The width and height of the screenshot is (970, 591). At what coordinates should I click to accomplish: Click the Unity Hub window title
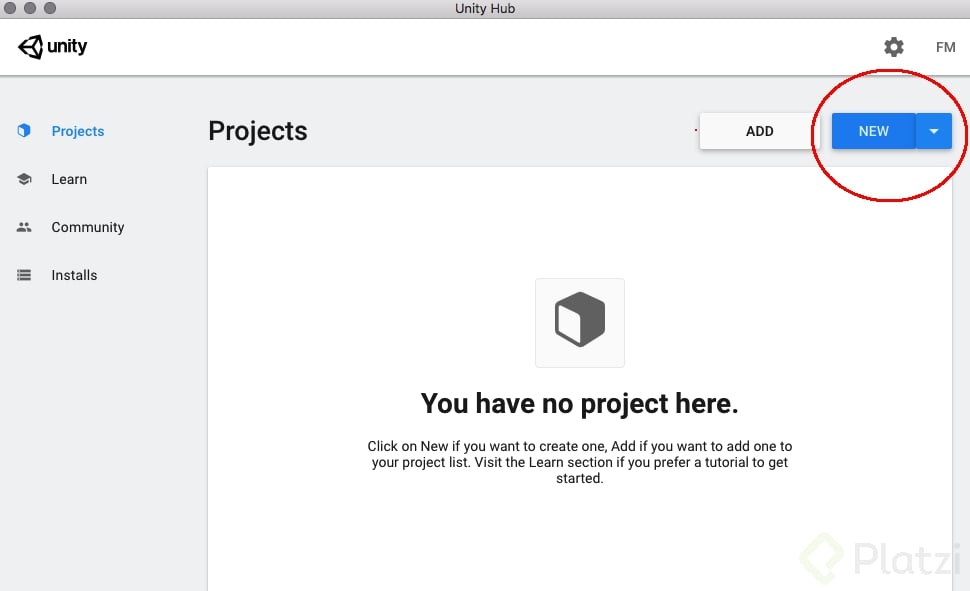(x=485, y=9)
